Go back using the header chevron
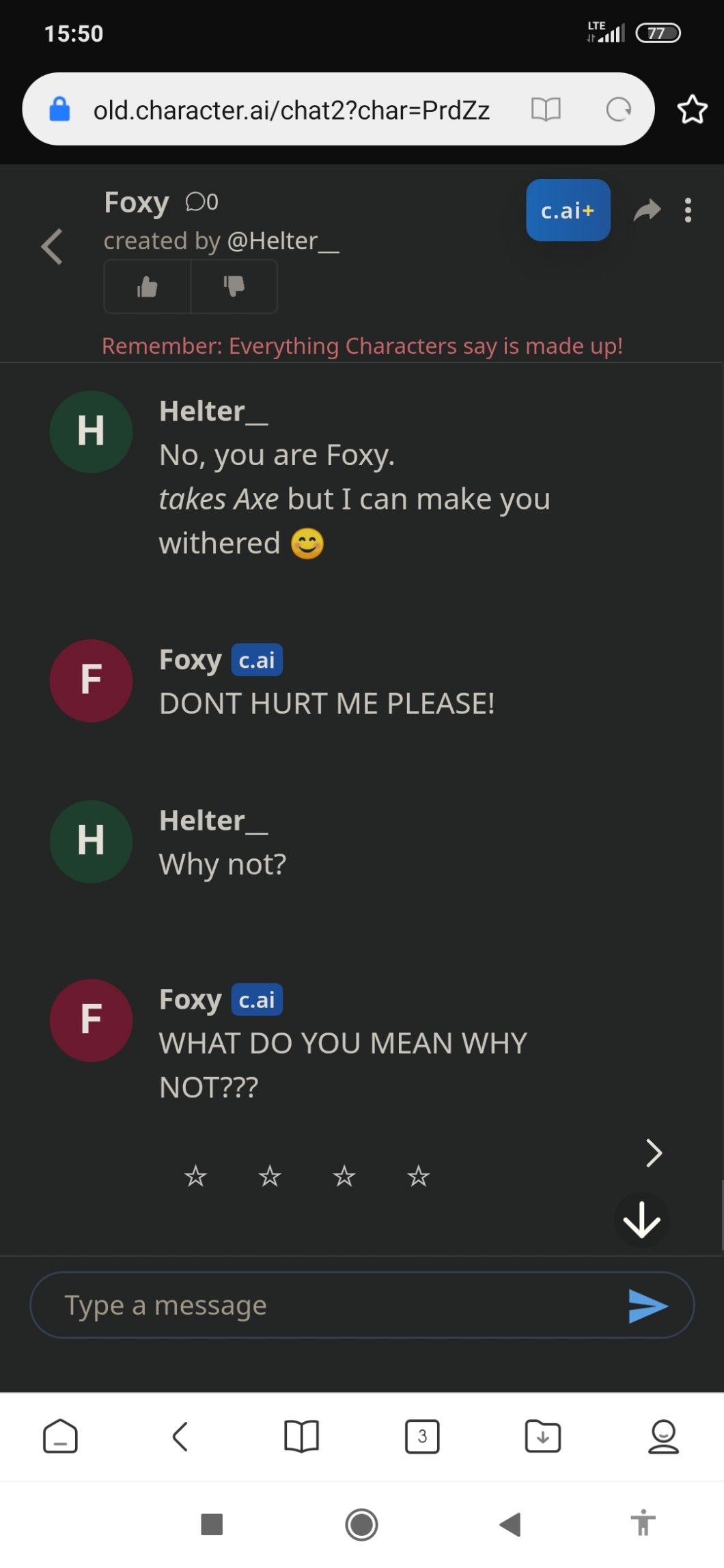Viewport: 724px width, 1568px height. (x=52, y=247)
